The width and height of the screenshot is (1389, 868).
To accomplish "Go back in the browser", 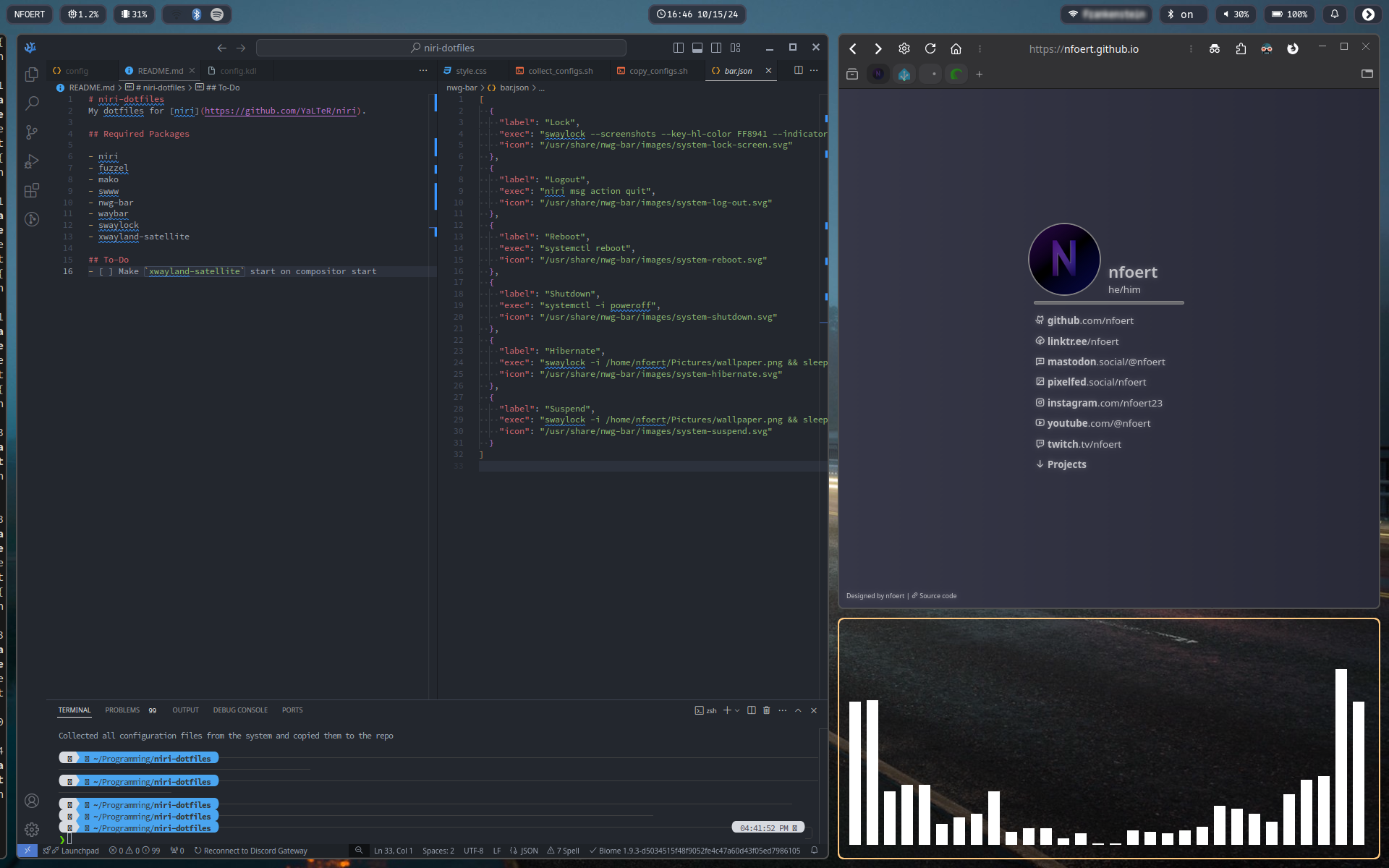I will (x=853, y=48).
